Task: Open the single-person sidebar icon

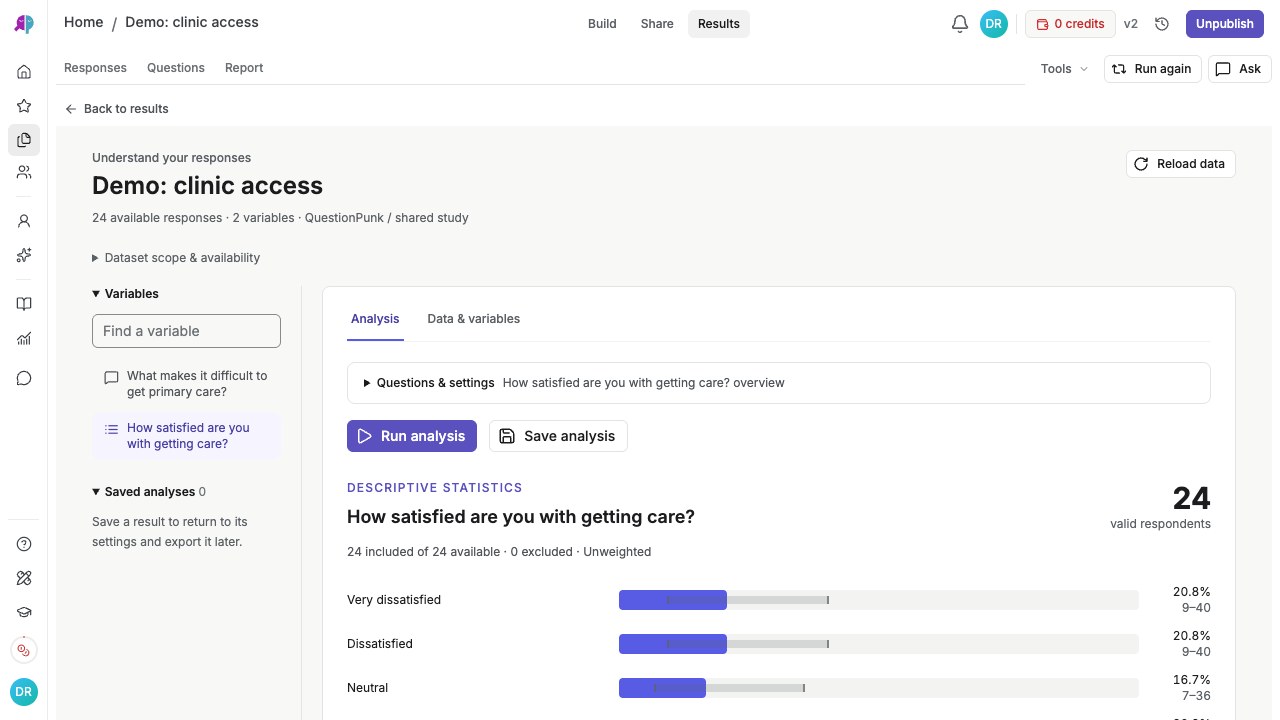Action: click(x=24, y=221)
